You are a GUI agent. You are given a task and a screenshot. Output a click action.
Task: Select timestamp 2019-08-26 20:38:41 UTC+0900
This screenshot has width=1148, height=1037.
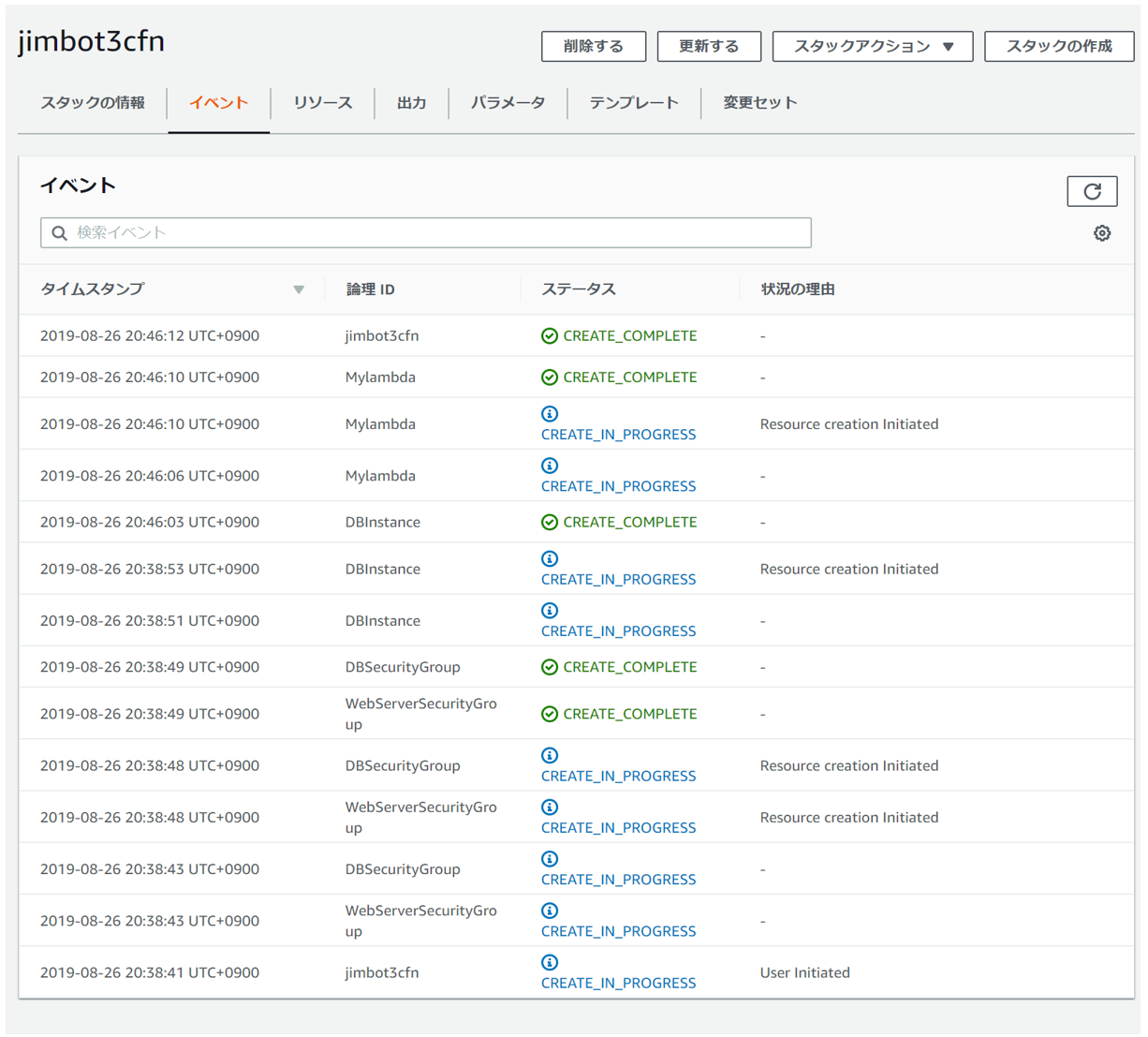click(x=150, y=973)
